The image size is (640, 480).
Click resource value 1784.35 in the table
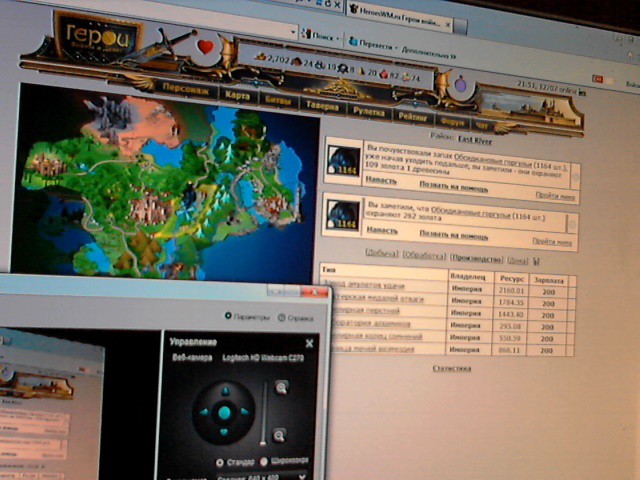click(511, 303)
